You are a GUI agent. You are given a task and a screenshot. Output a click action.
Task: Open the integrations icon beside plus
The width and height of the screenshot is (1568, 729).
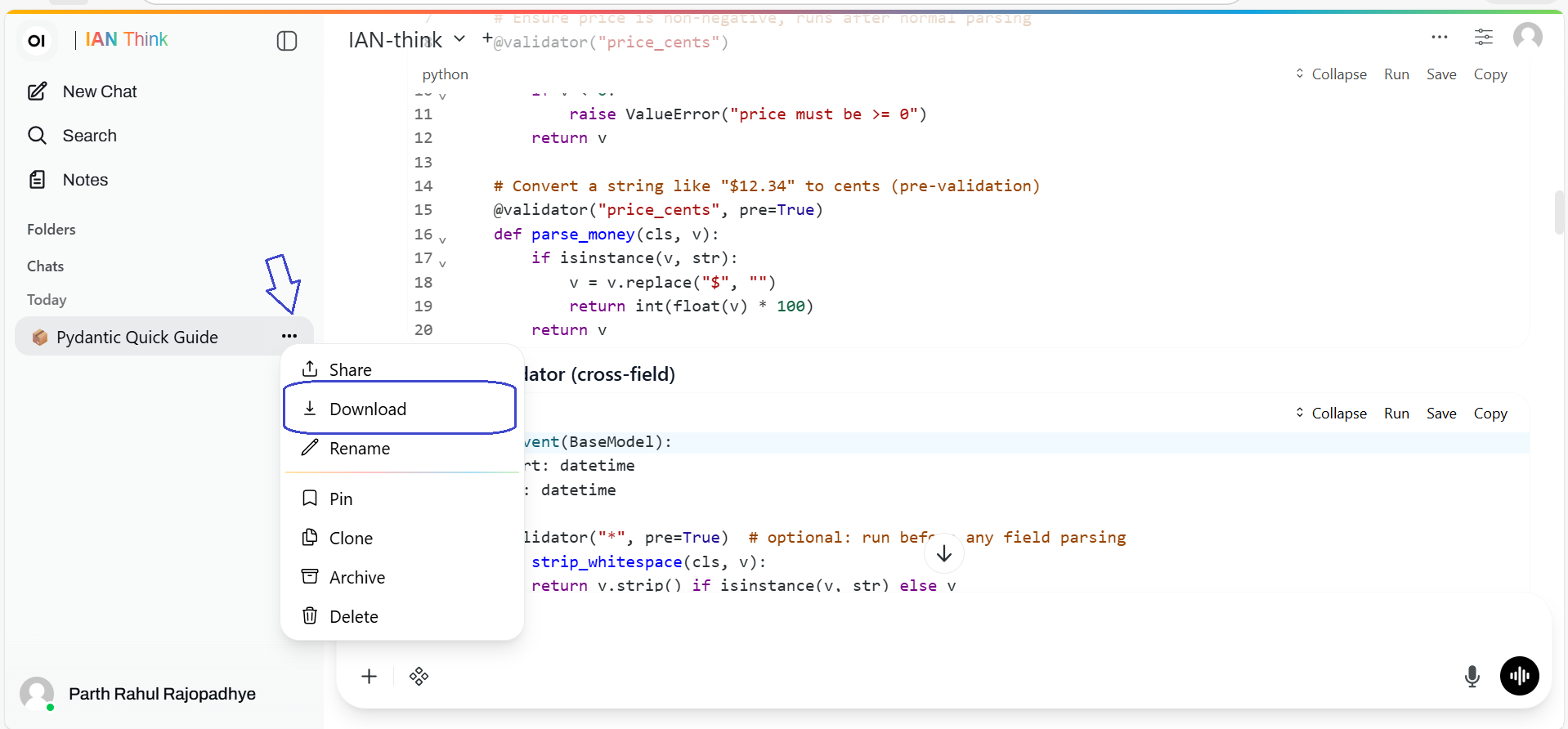click(x=419, y=676)
